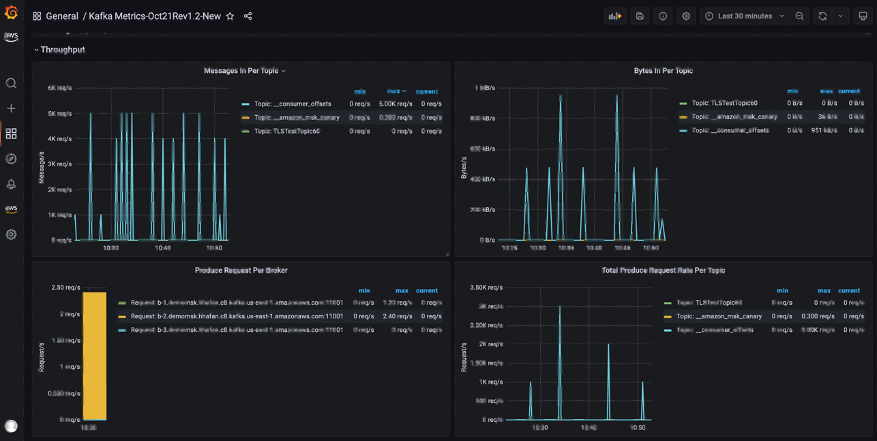
Task: Open the Explore compass icon
Action: pyautogui.click(x=11, y=158)
